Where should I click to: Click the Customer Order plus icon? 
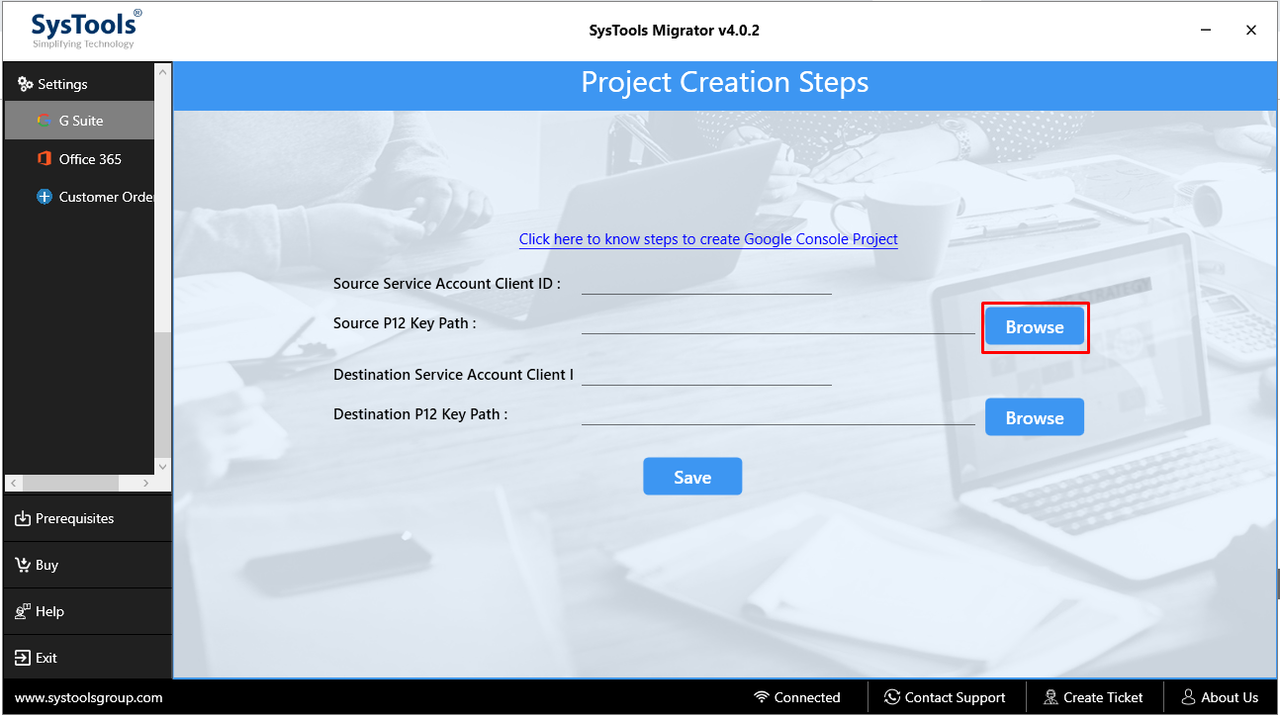(x=44, y=197)
